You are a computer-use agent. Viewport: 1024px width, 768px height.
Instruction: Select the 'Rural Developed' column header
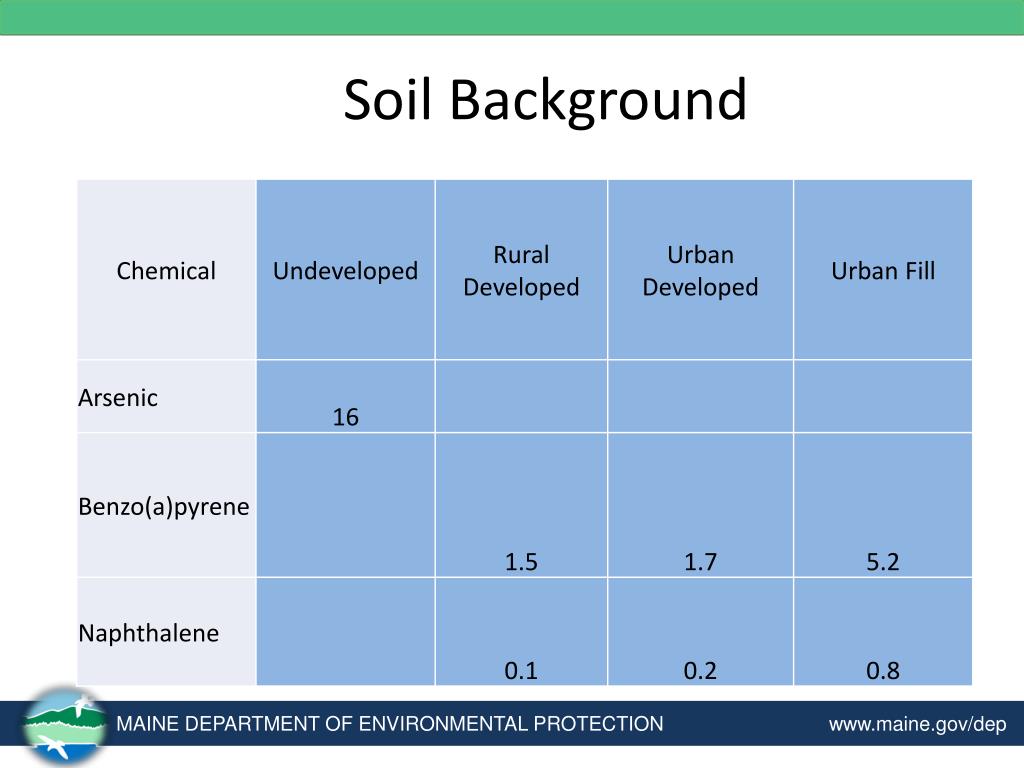pos(521,270)
